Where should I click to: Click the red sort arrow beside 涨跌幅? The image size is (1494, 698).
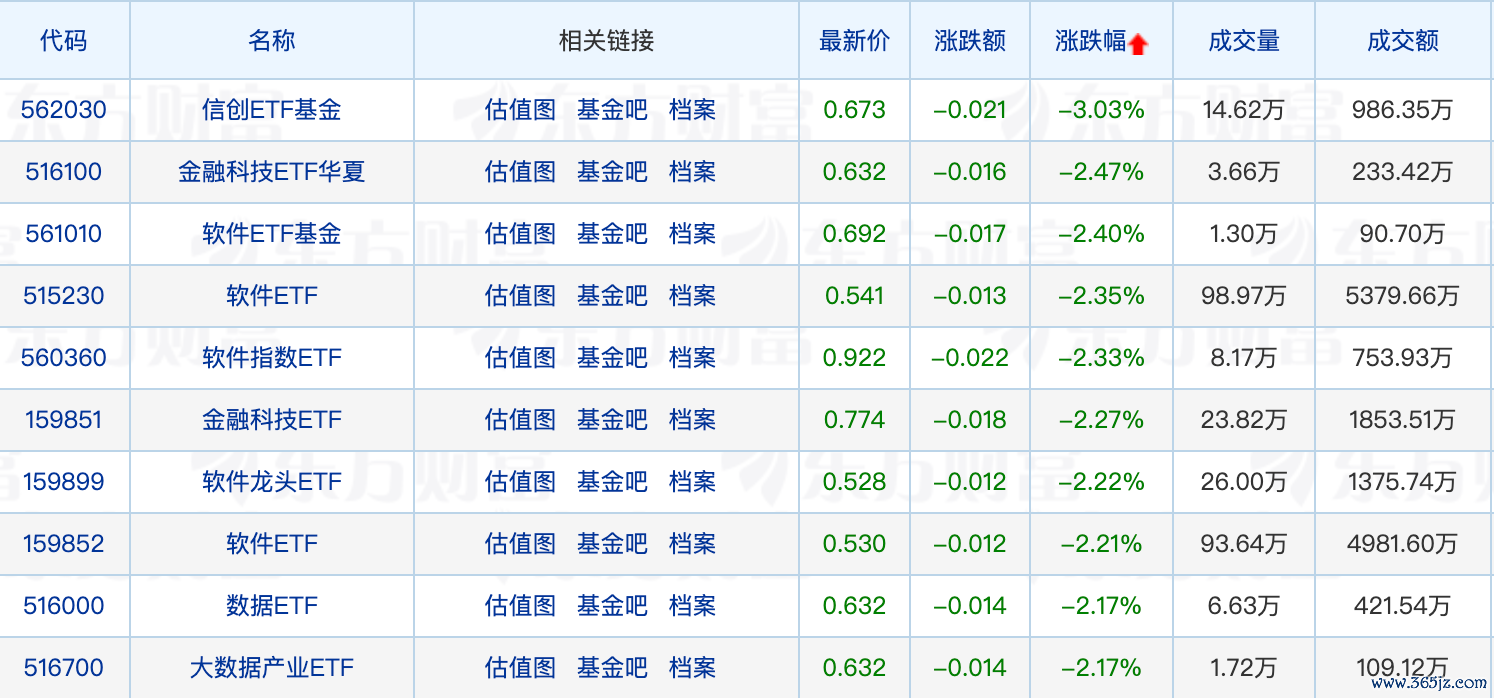click(1138, 44)
